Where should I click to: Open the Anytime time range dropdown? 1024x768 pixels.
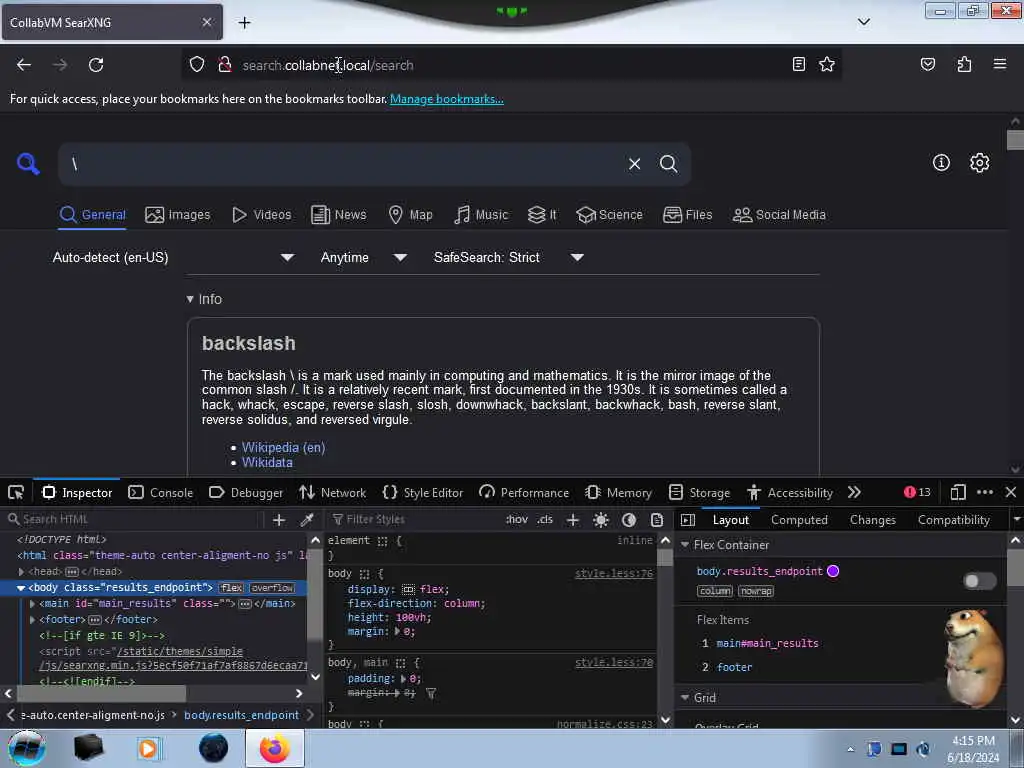[x=363, y=257]
